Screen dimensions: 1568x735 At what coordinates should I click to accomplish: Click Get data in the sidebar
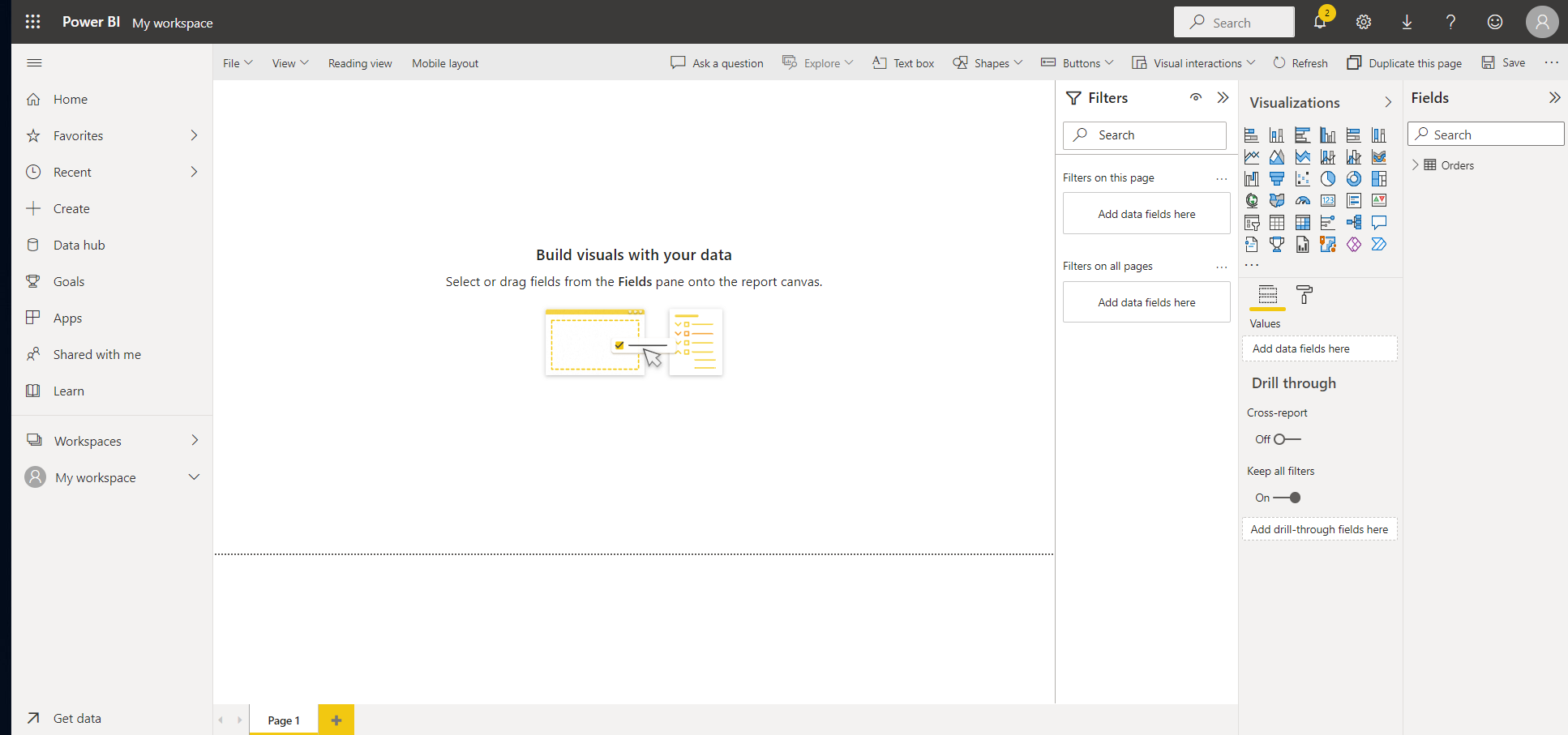[x=77, y=718]
